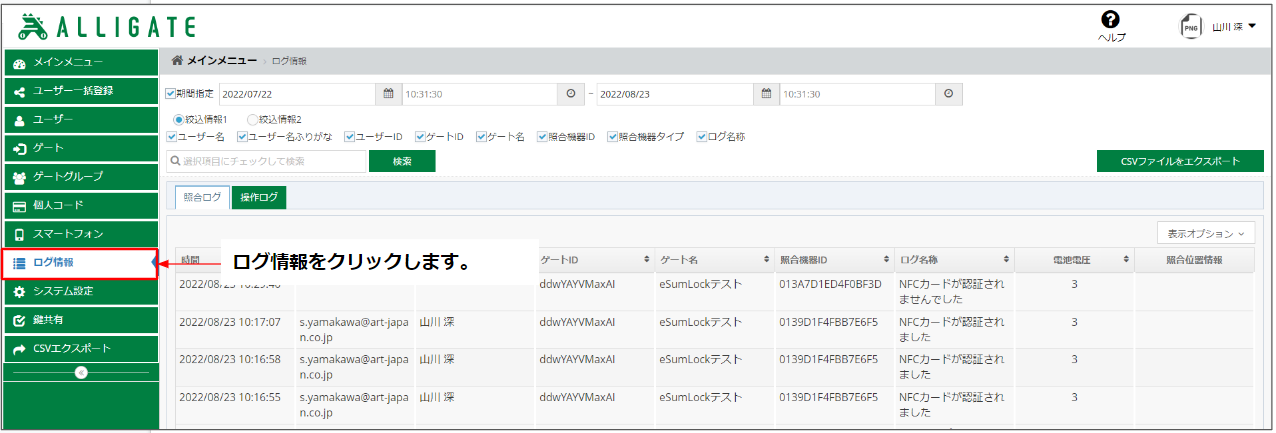1276x433 pixels.
Task: Open user menu dropdown next to 山川 深
Action: tap(1252, 26)
